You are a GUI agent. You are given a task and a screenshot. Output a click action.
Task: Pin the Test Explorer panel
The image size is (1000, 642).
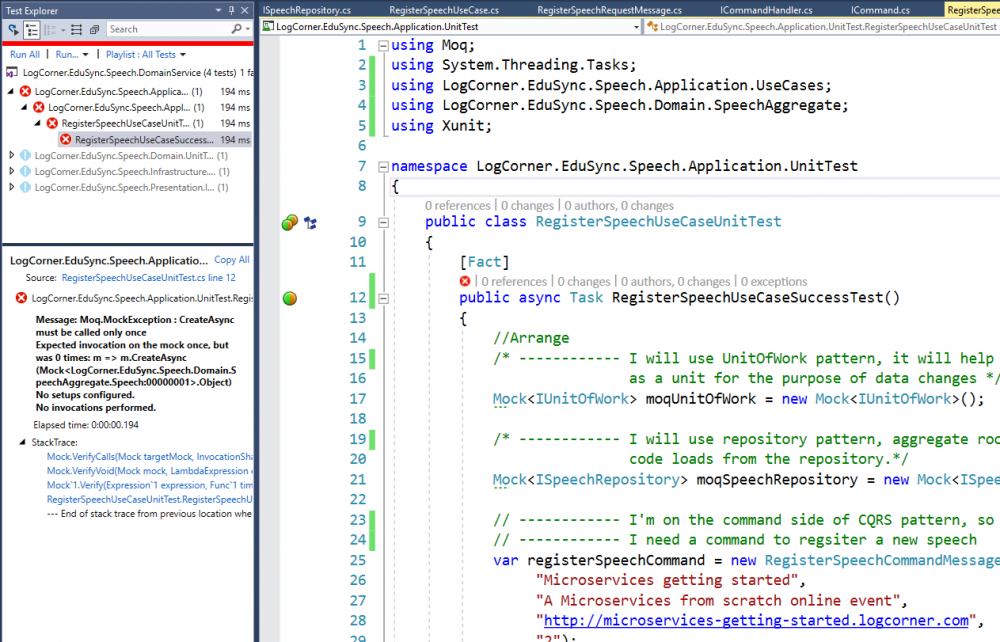point(232,9)
